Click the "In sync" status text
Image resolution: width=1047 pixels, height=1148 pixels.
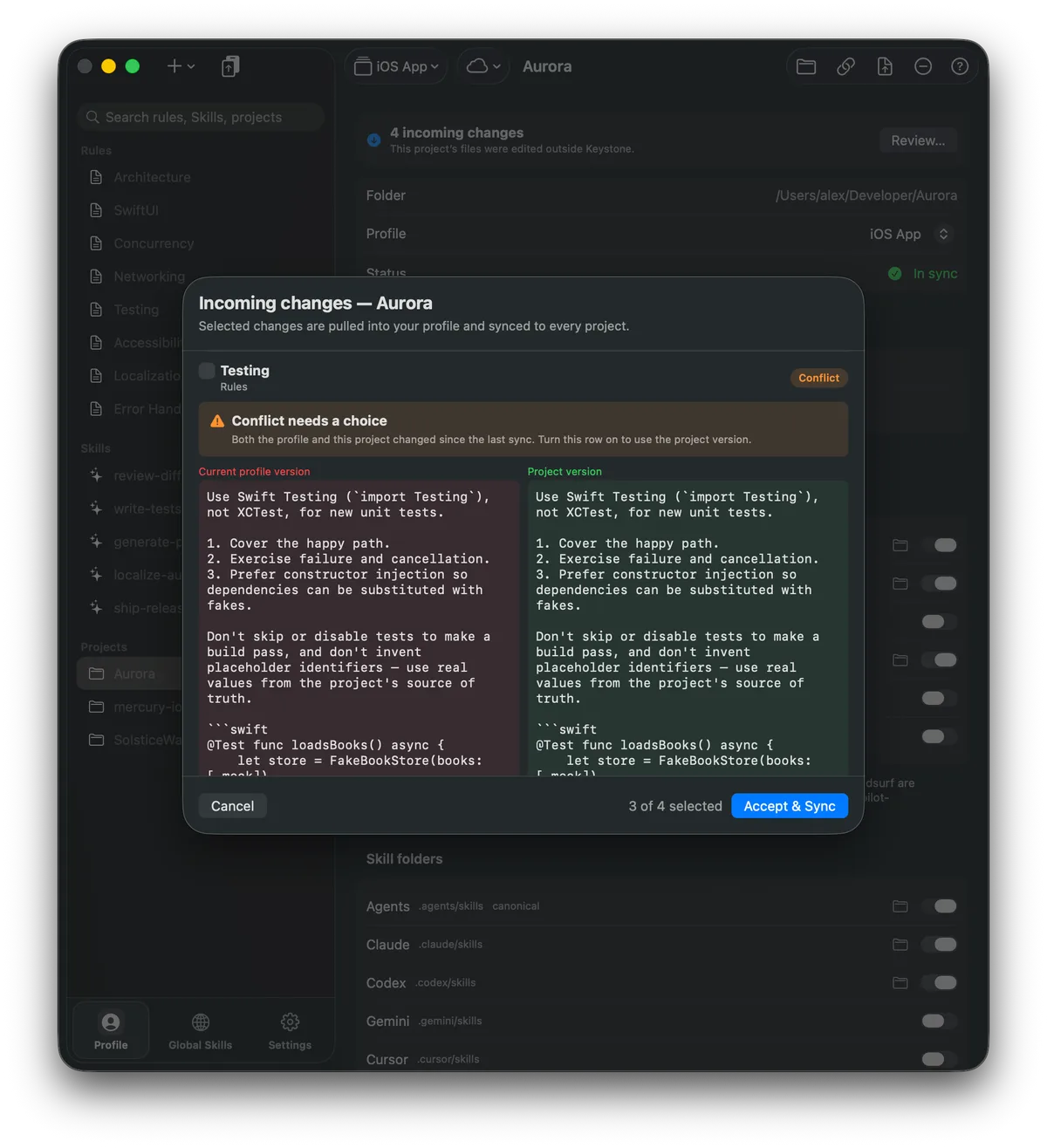[x=935, y=274]
